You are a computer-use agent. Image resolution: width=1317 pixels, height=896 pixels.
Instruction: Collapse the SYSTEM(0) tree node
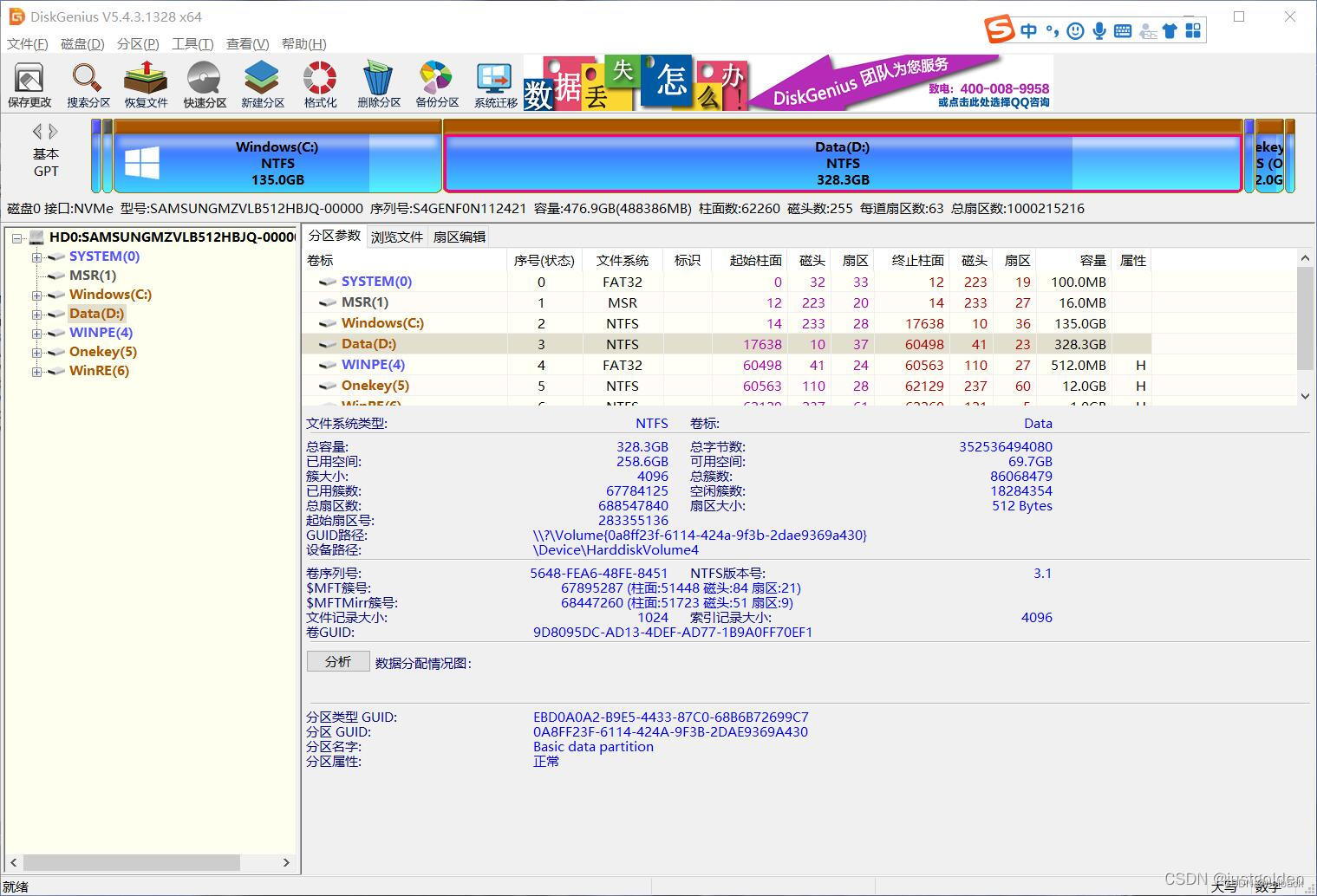click(36, 256)
